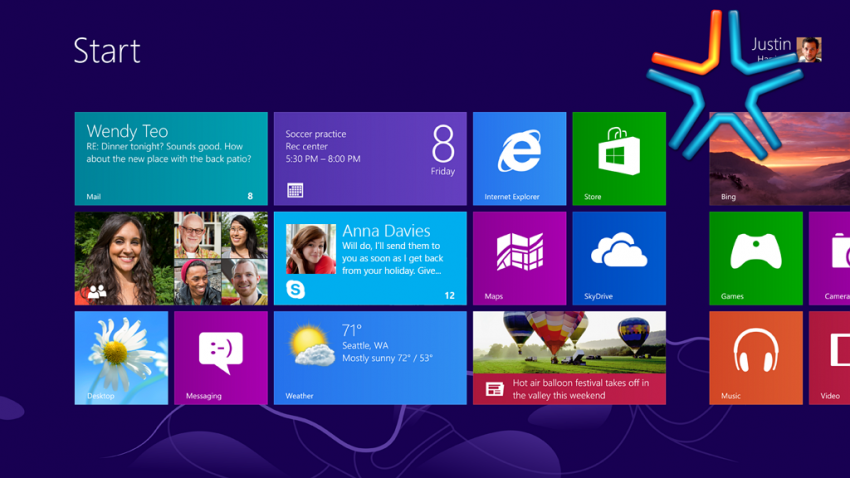
Task: Click the "Hot air balloon festival" headline
Action: [x=581, y=389]
